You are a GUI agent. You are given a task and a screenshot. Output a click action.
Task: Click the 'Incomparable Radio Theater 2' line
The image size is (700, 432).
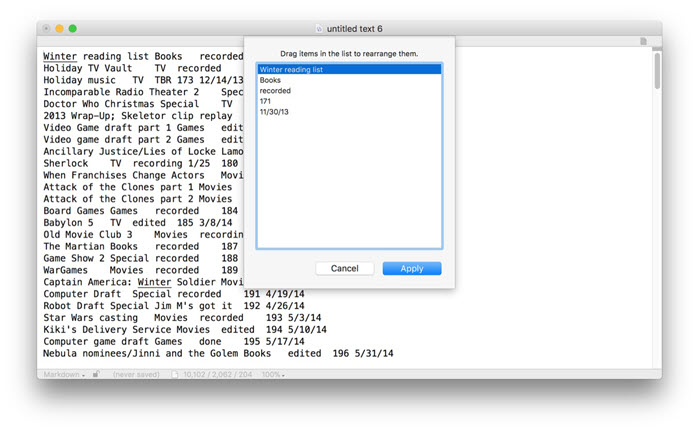143,92
